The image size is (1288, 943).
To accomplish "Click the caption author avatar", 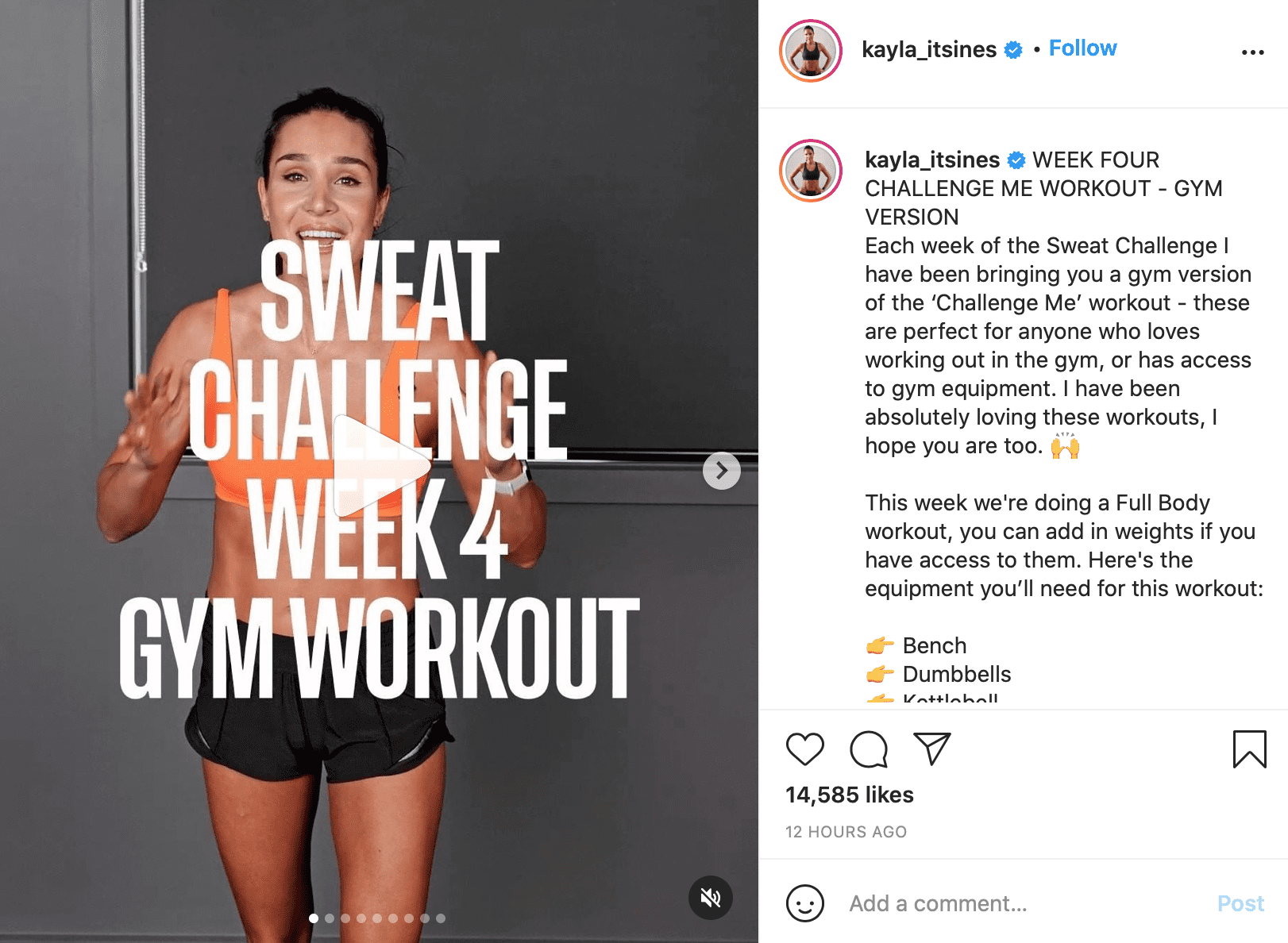I will [x=811, y=171].
